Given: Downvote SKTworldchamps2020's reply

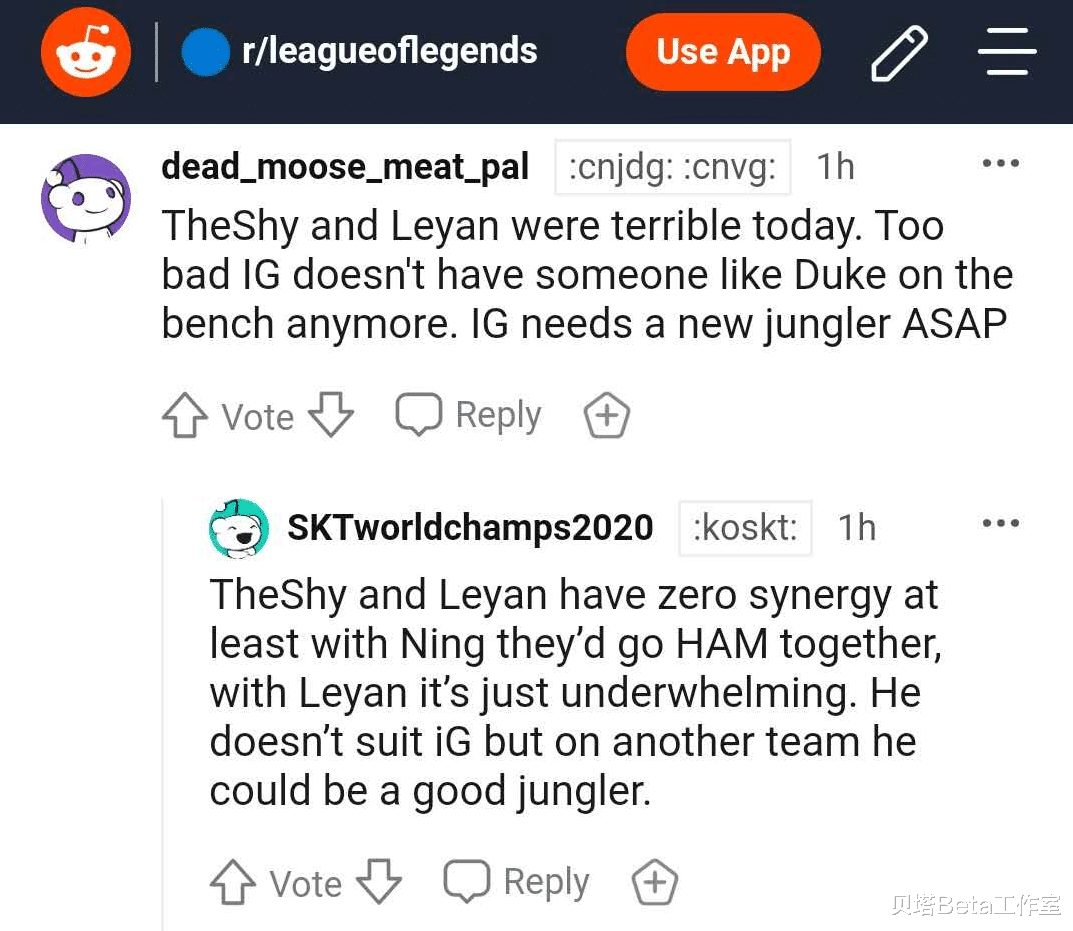Looking at the screenshot, I should pyautogui.click(x=378, y=882).
